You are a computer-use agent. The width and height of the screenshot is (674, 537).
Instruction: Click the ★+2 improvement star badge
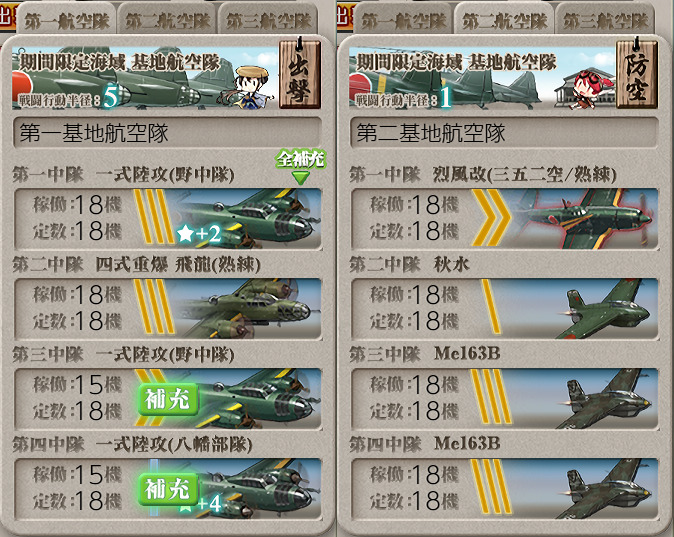pyautogui.click(x=199, y=234)
